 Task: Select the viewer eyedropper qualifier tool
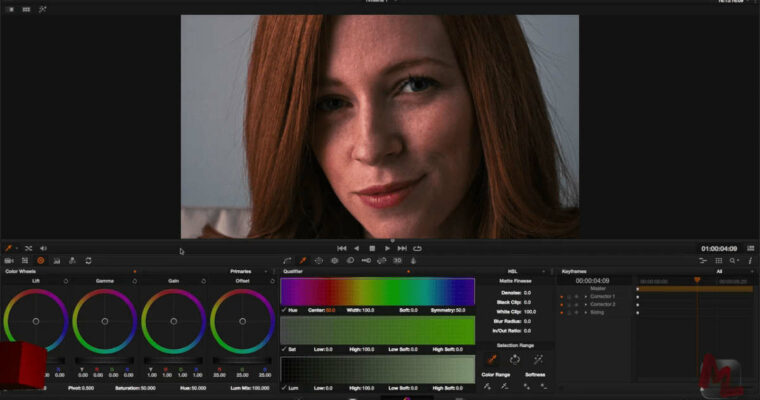pos(8,248)
